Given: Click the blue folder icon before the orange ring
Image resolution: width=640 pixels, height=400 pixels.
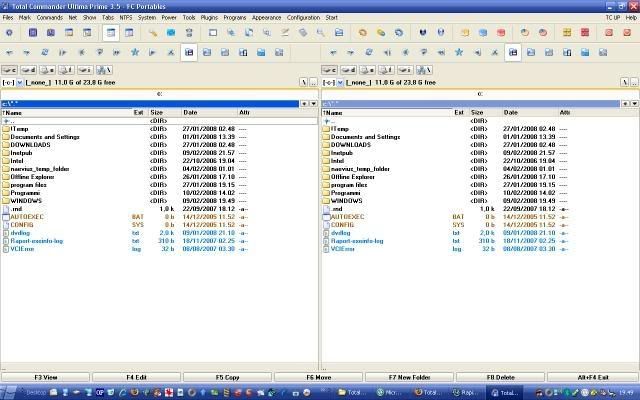Looking at the screenshot, I should click(x=339, y=33).
